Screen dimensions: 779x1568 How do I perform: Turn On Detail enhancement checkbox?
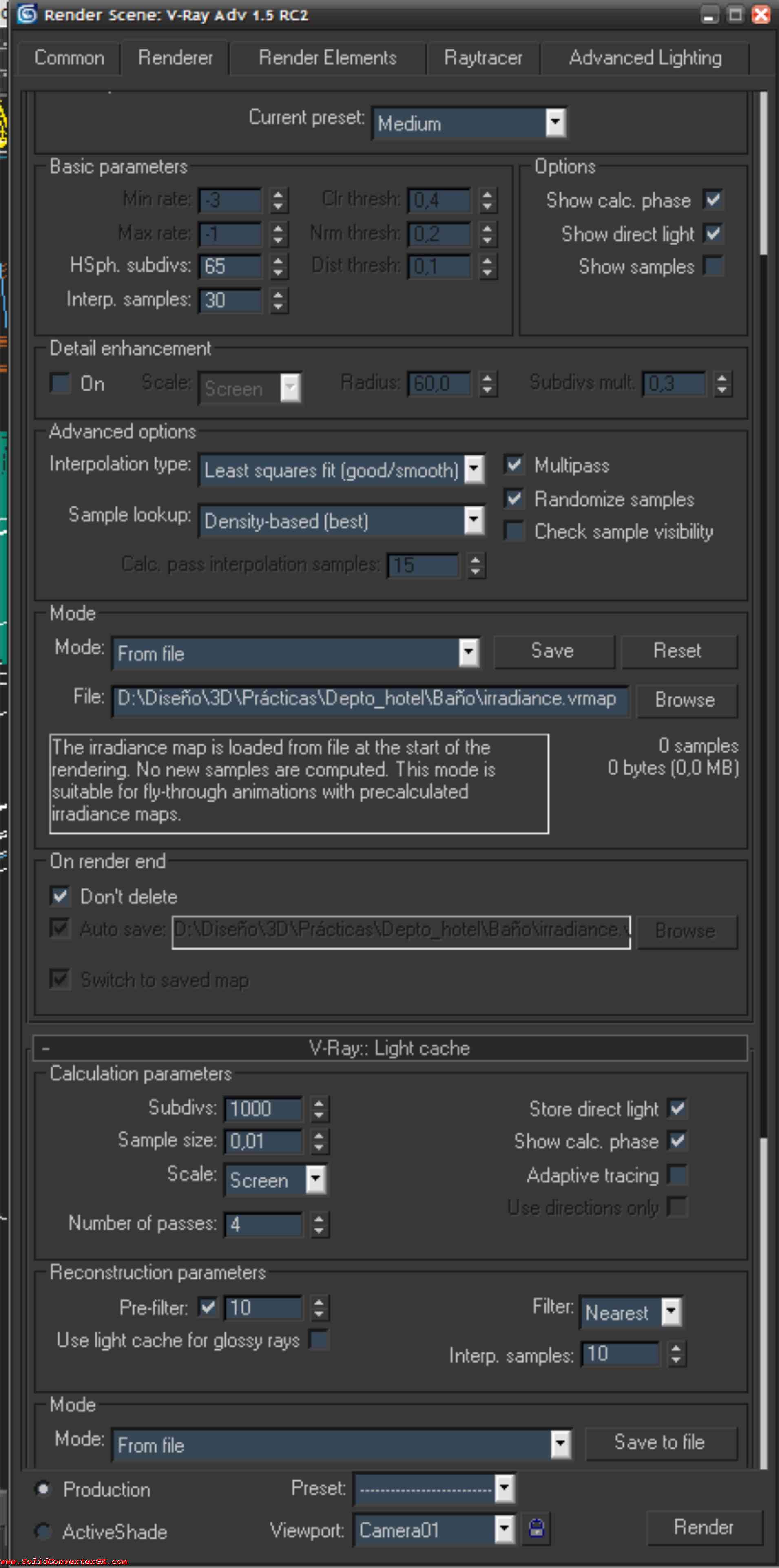point(60,384)
